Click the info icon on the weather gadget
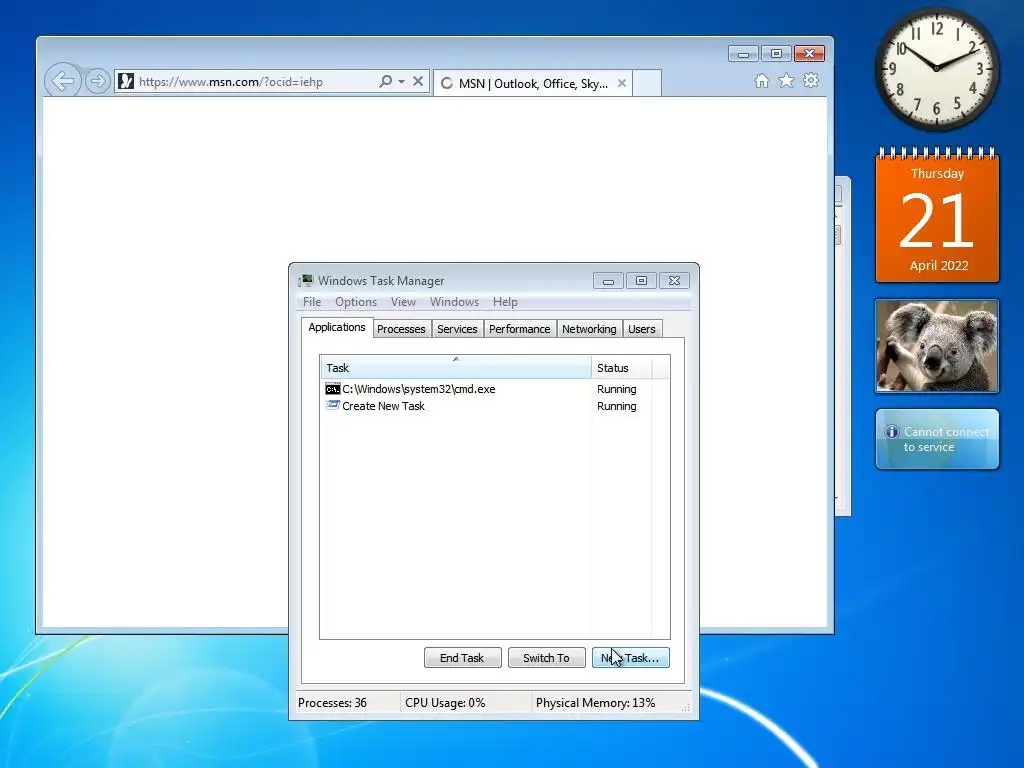Viewport: 1024px width, 768px height. 891,432
